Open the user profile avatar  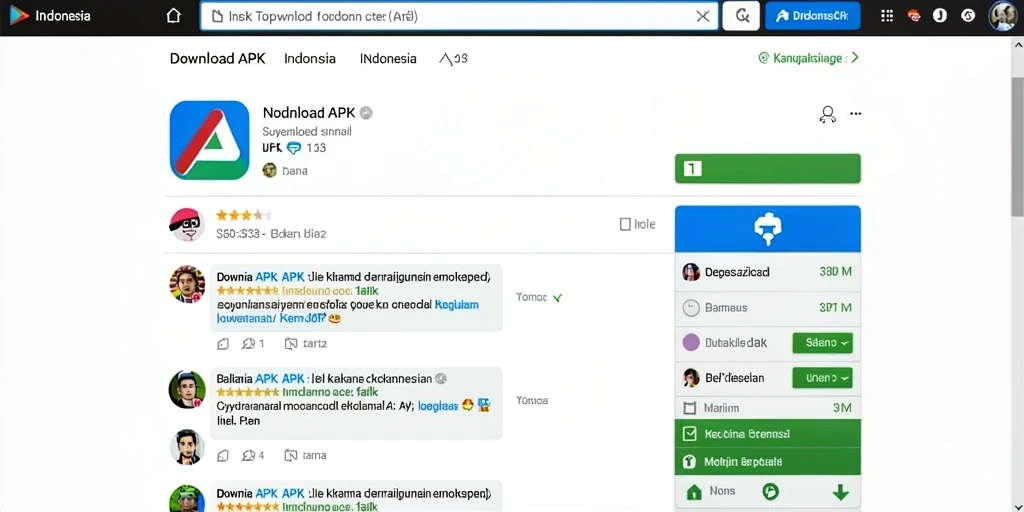1003,16
